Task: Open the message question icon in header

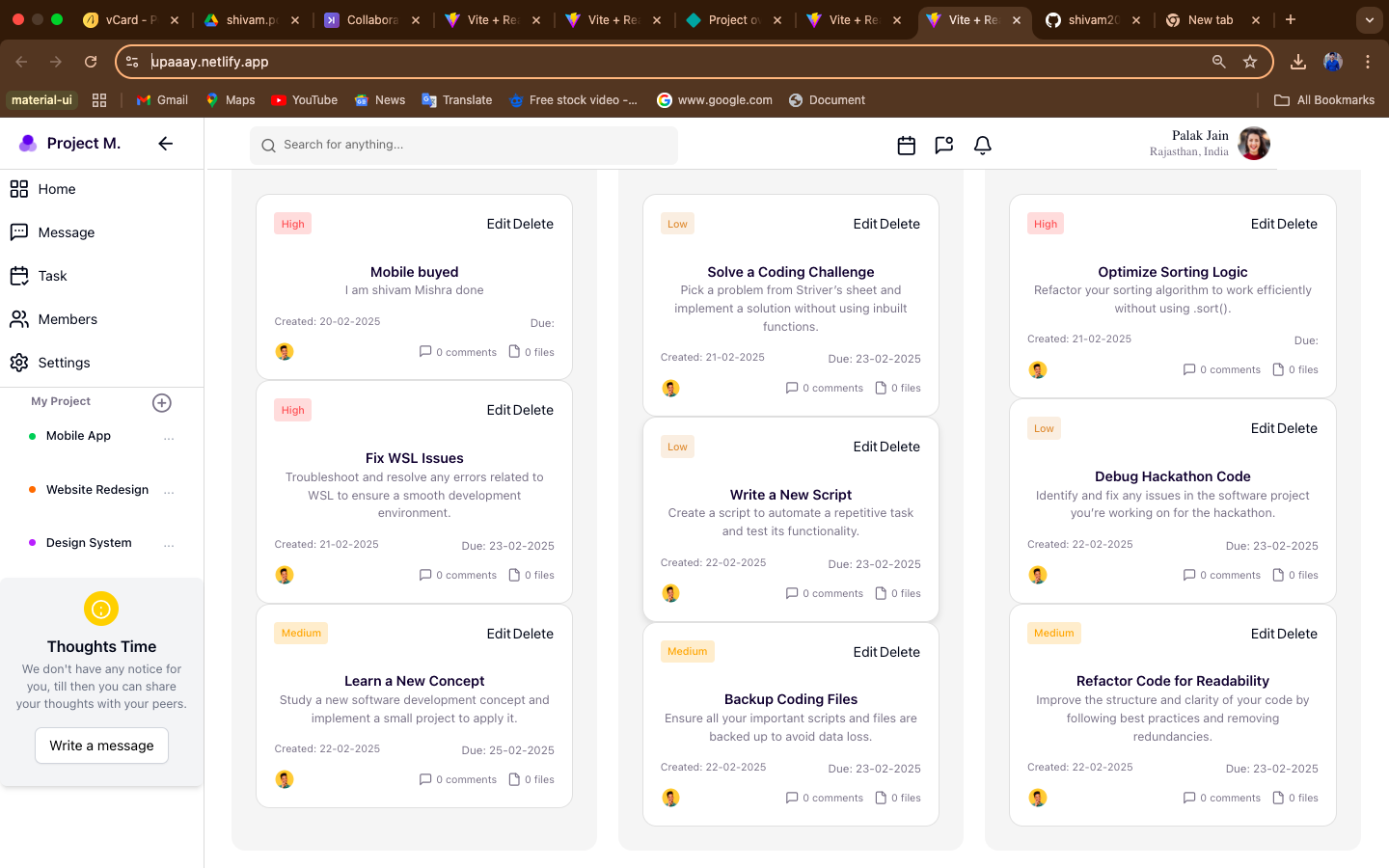Action: pyautogui.click(x=943, y=146)
